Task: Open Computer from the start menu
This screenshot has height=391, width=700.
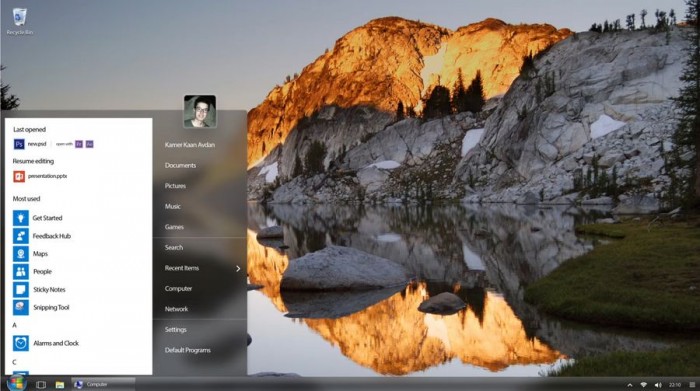Action: tap(178, 288)
